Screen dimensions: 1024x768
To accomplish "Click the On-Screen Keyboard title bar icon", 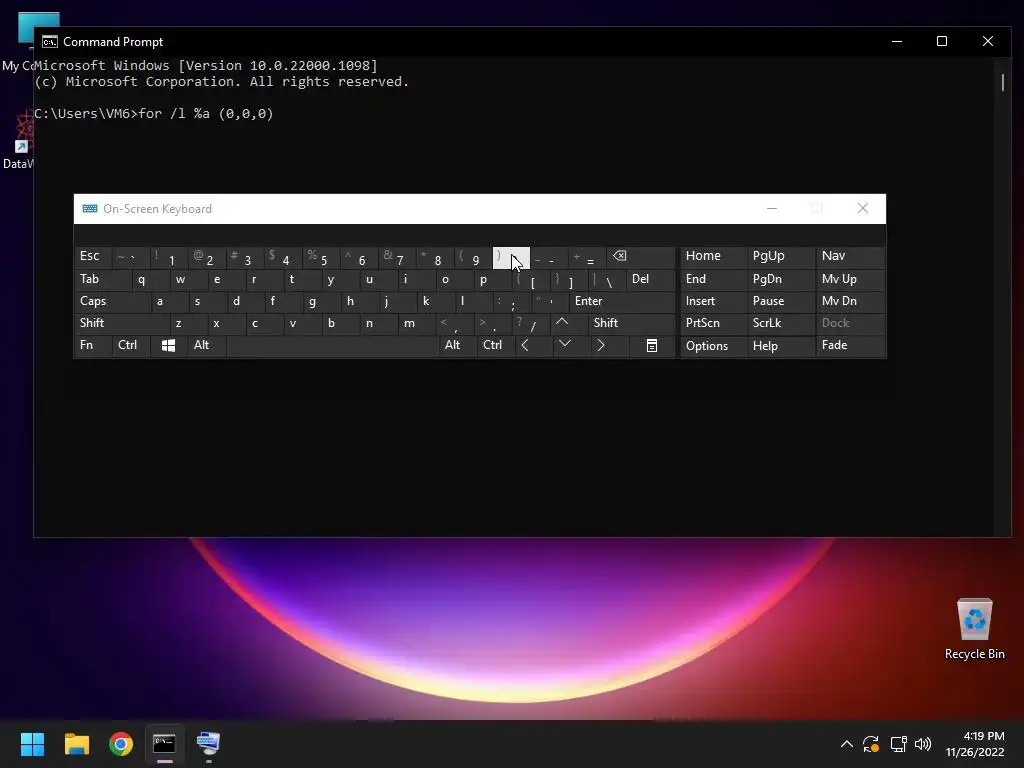I will (90, 209).
